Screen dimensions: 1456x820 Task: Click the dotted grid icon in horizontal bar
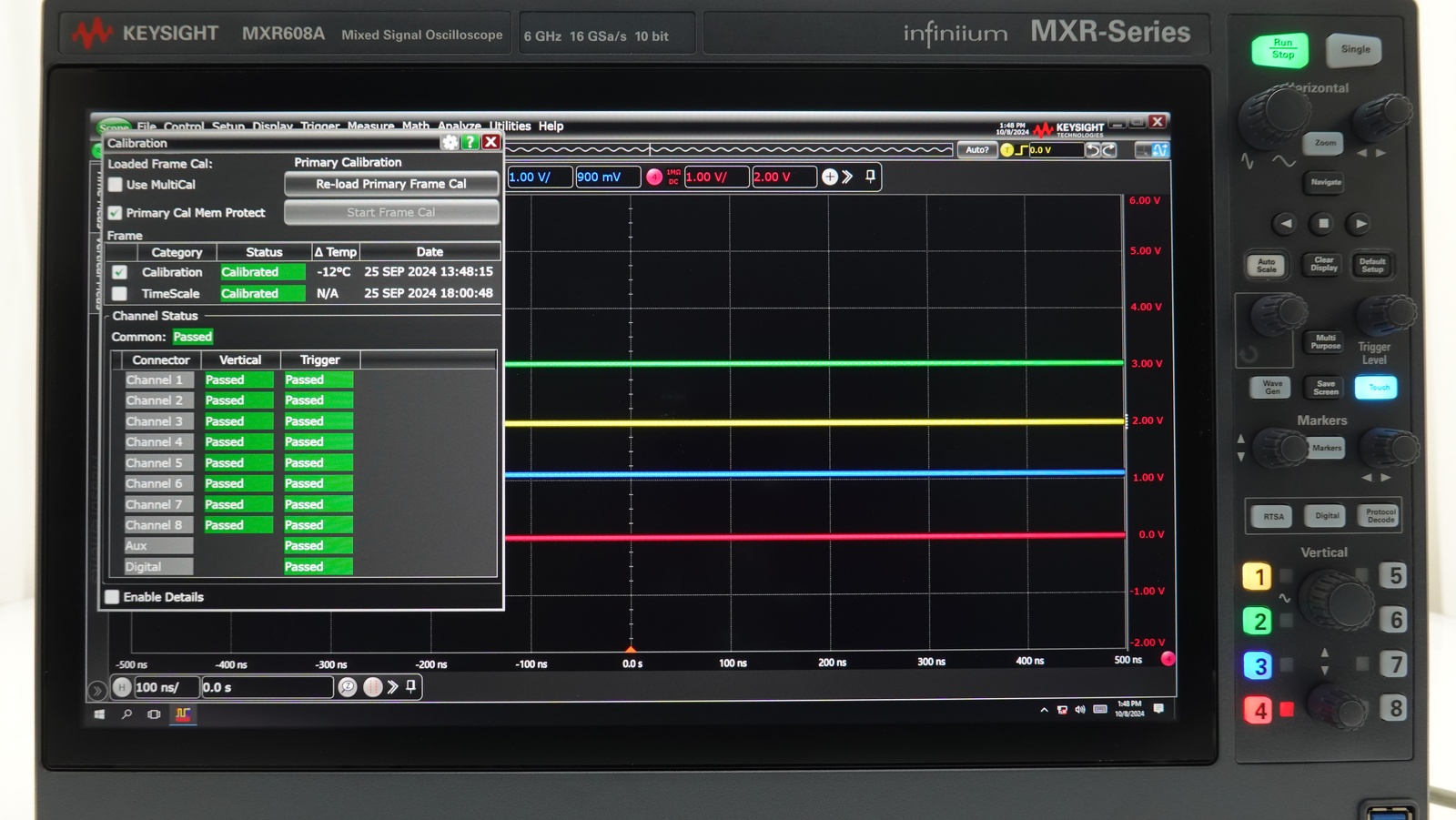coord(372,687)
